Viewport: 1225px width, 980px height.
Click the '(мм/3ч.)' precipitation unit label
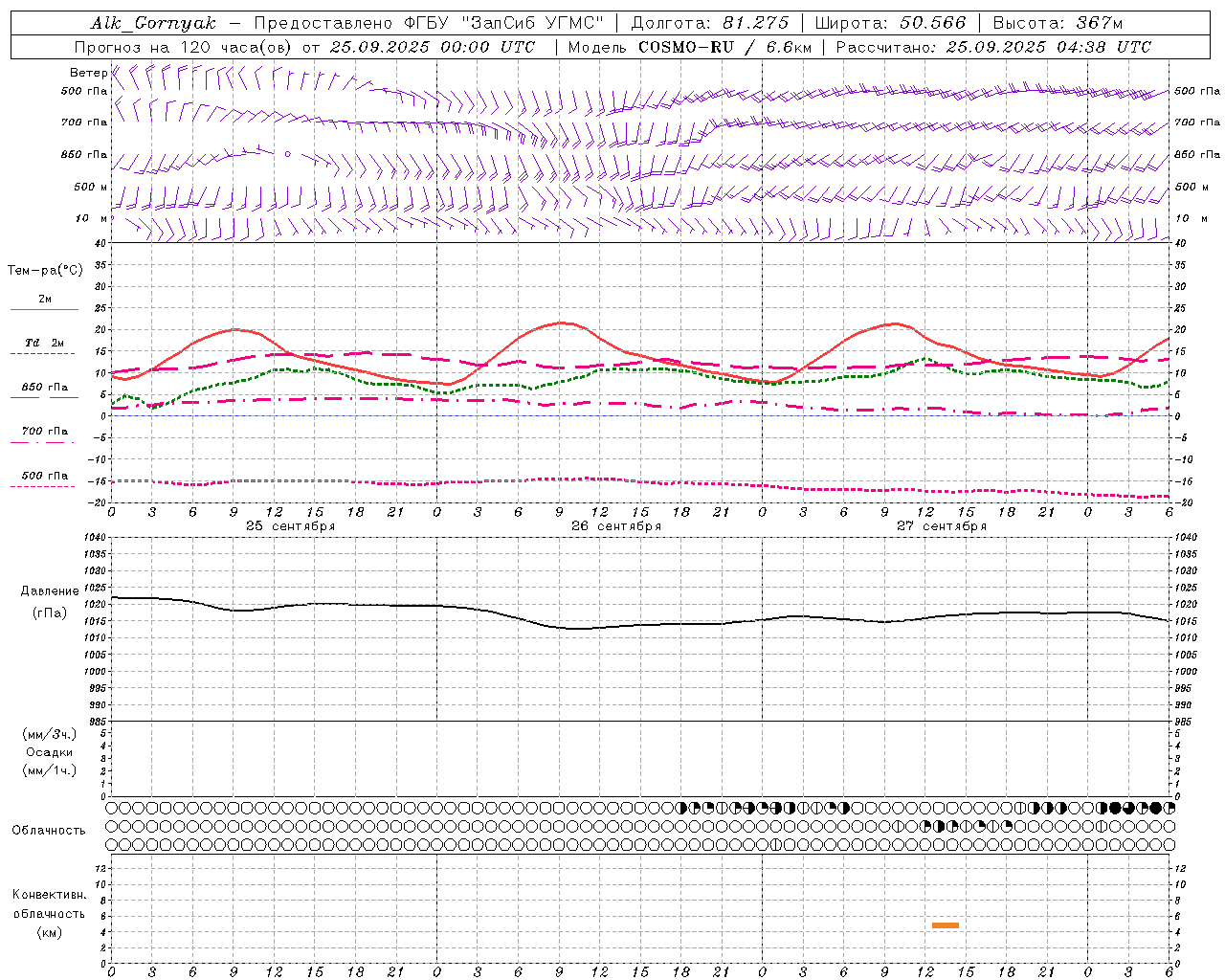pos(50,734)
